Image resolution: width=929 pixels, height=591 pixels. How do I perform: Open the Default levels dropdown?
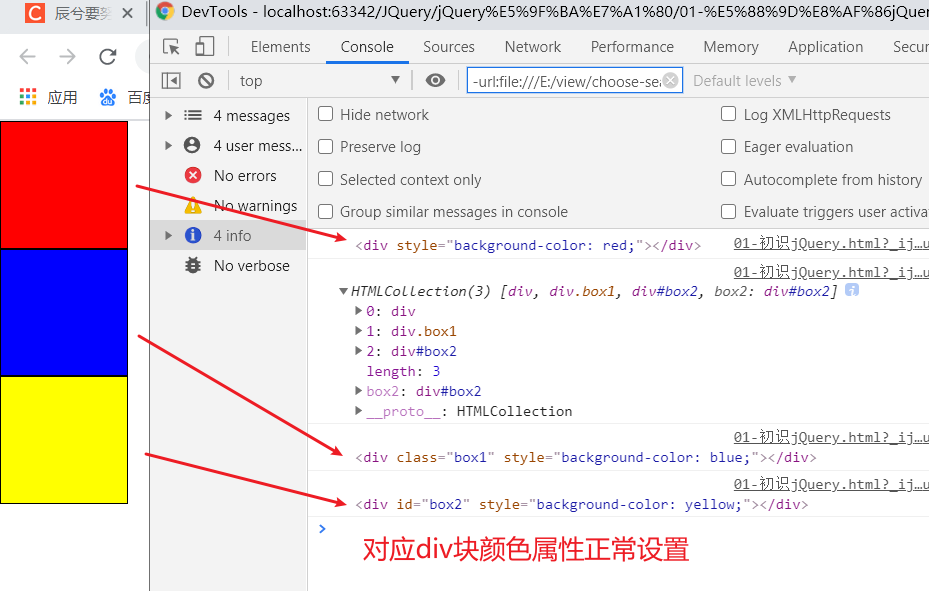pos(744,81)
